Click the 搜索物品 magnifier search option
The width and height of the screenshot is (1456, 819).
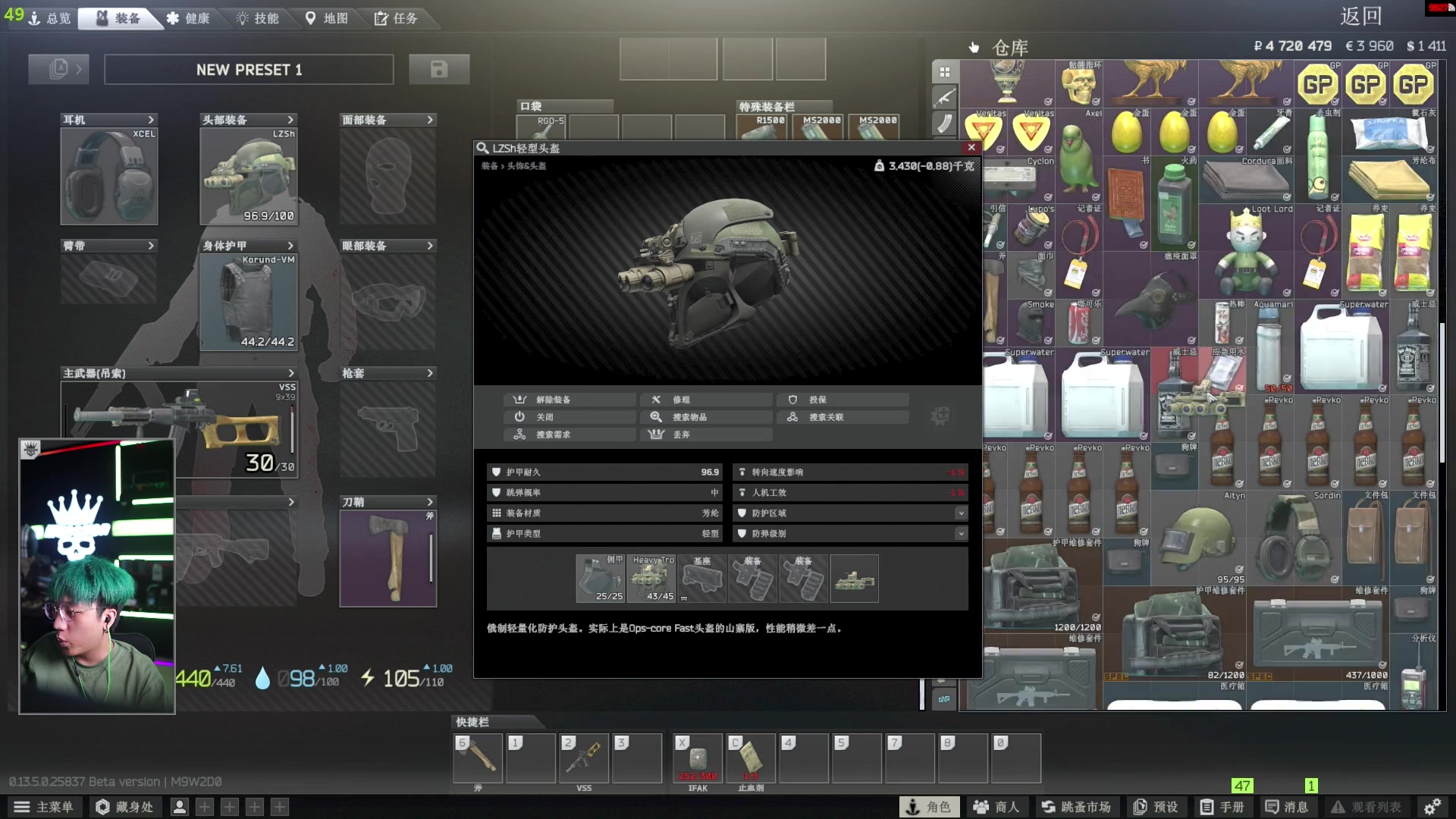click(705, 417)
